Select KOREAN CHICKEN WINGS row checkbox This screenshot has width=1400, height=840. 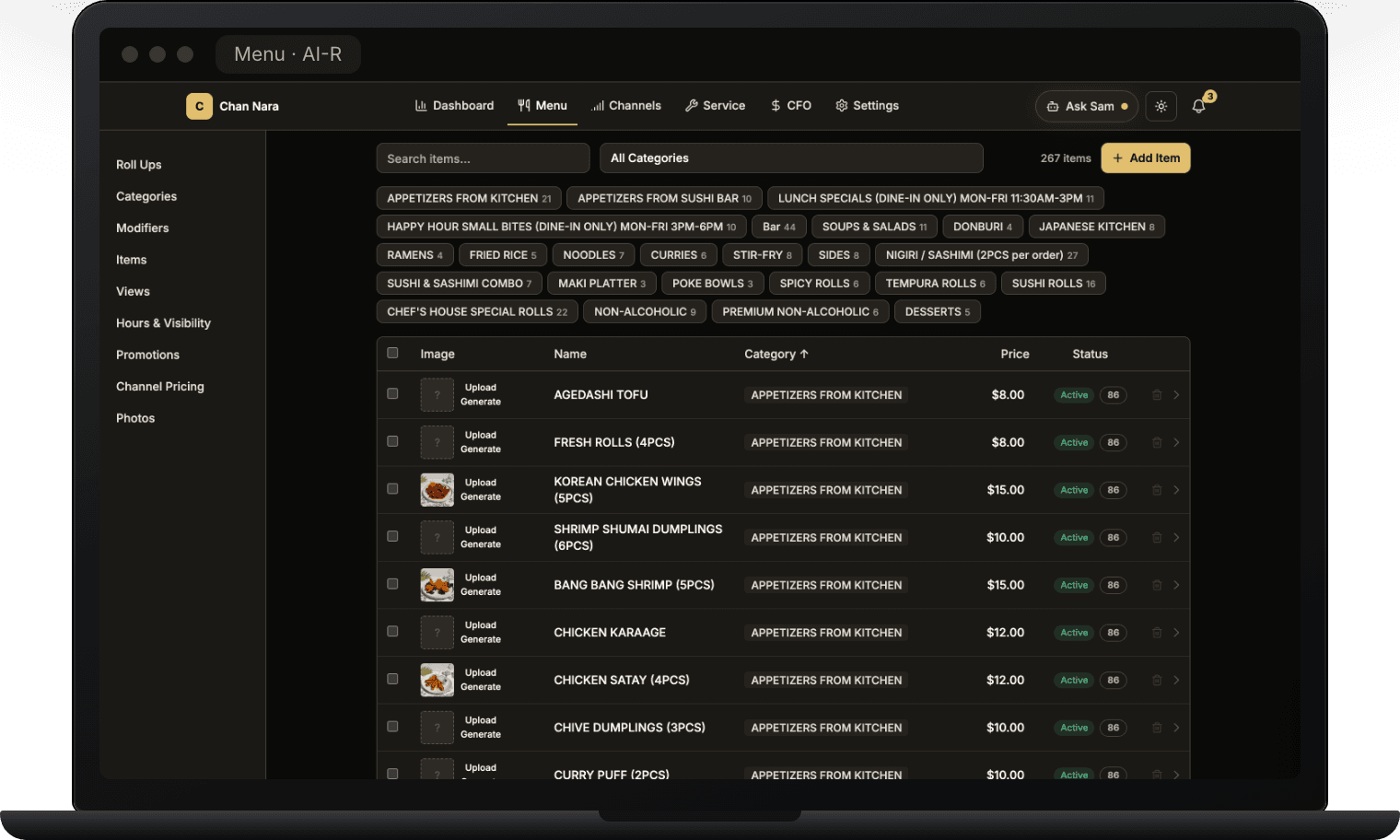392,489
